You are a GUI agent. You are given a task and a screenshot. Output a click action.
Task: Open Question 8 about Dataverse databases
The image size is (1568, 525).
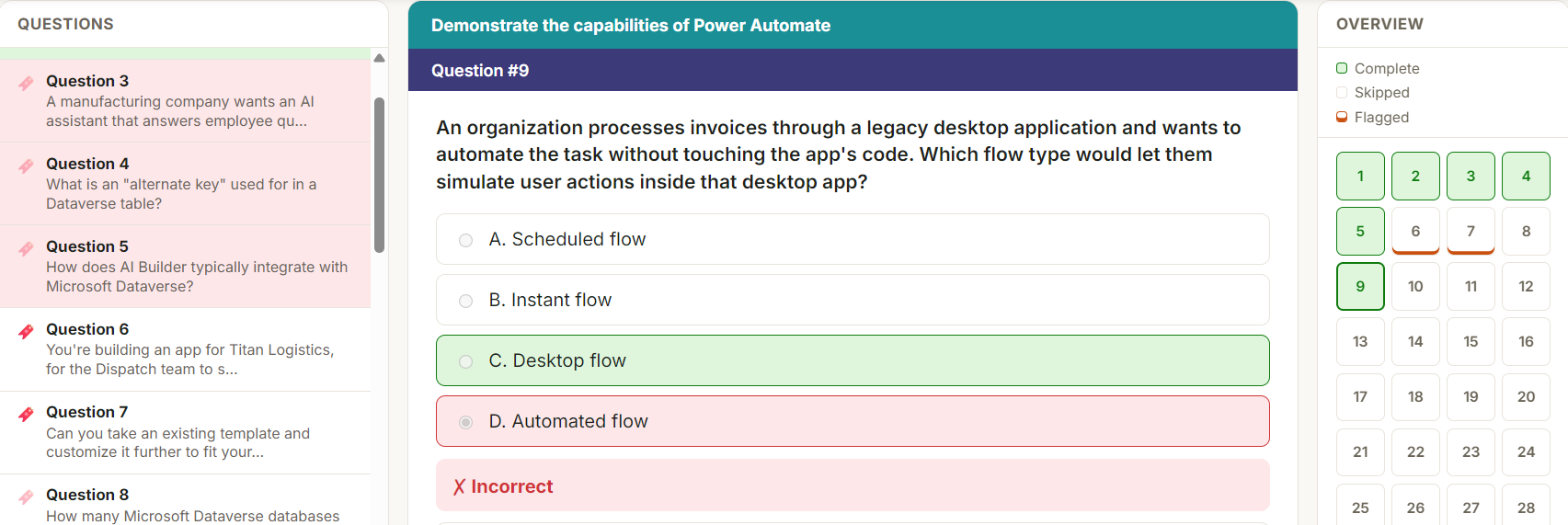185,500
